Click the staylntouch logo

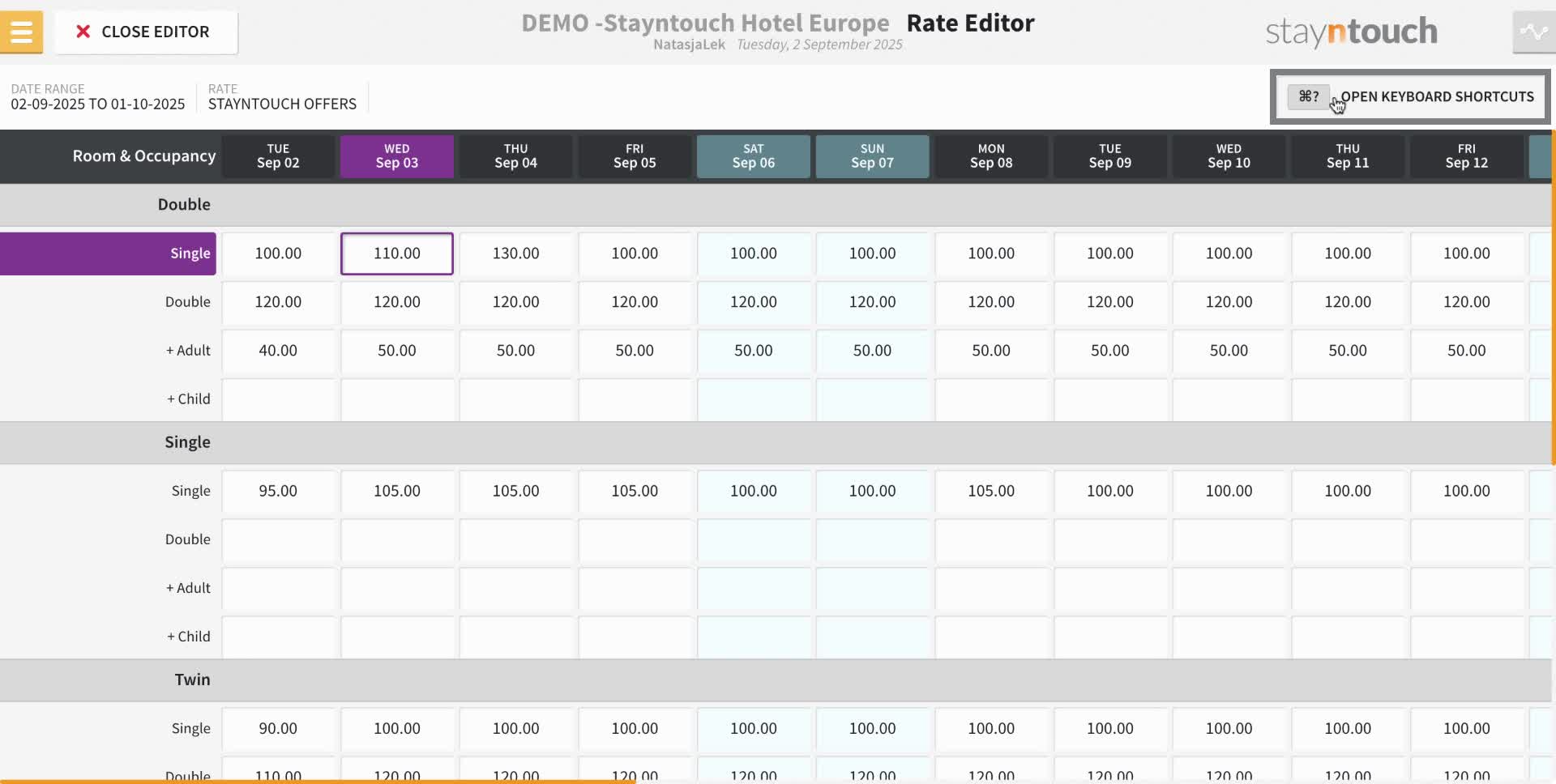pyautogui.click(x=1351, y=32)
